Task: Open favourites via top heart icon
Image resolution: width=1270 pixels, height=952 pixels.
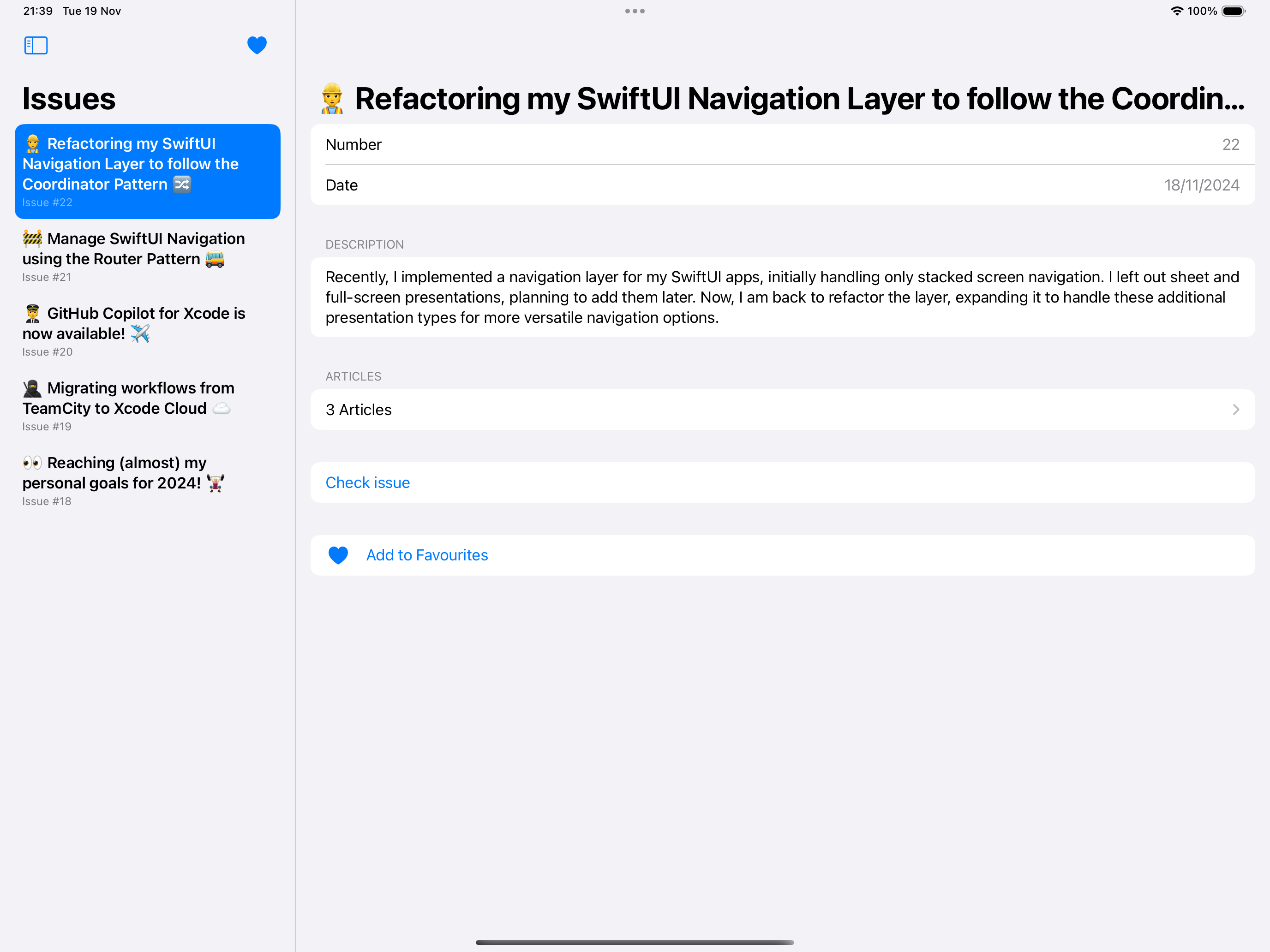Action: [257, 45]
